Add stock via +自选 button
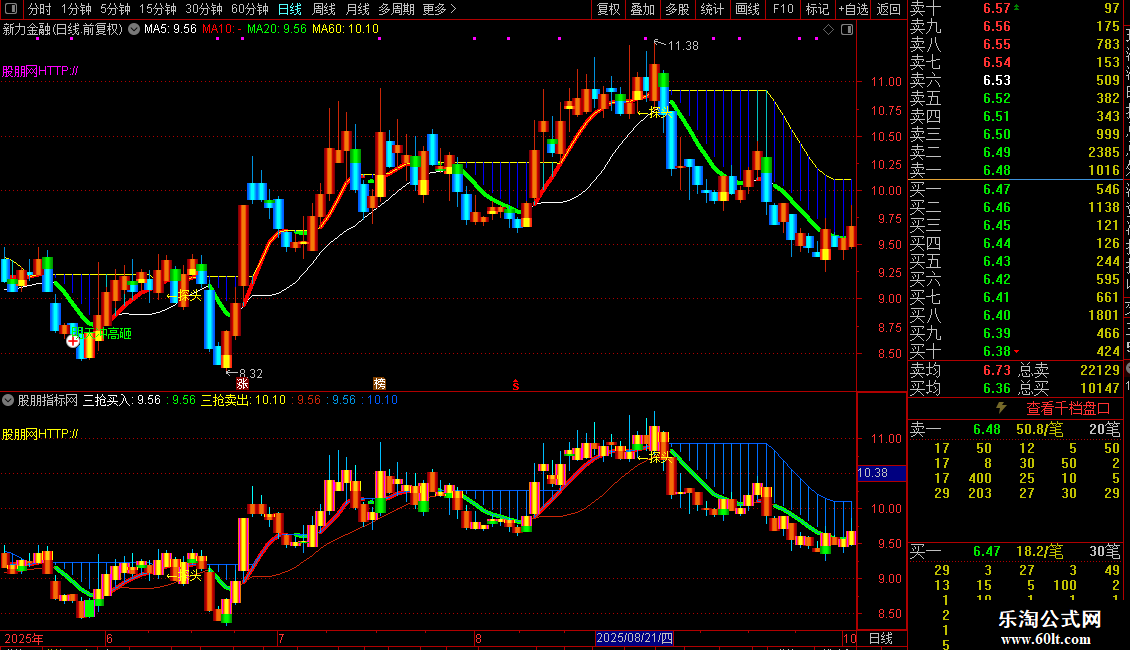This screenshot has height=650, width=1130. [853, 9]
